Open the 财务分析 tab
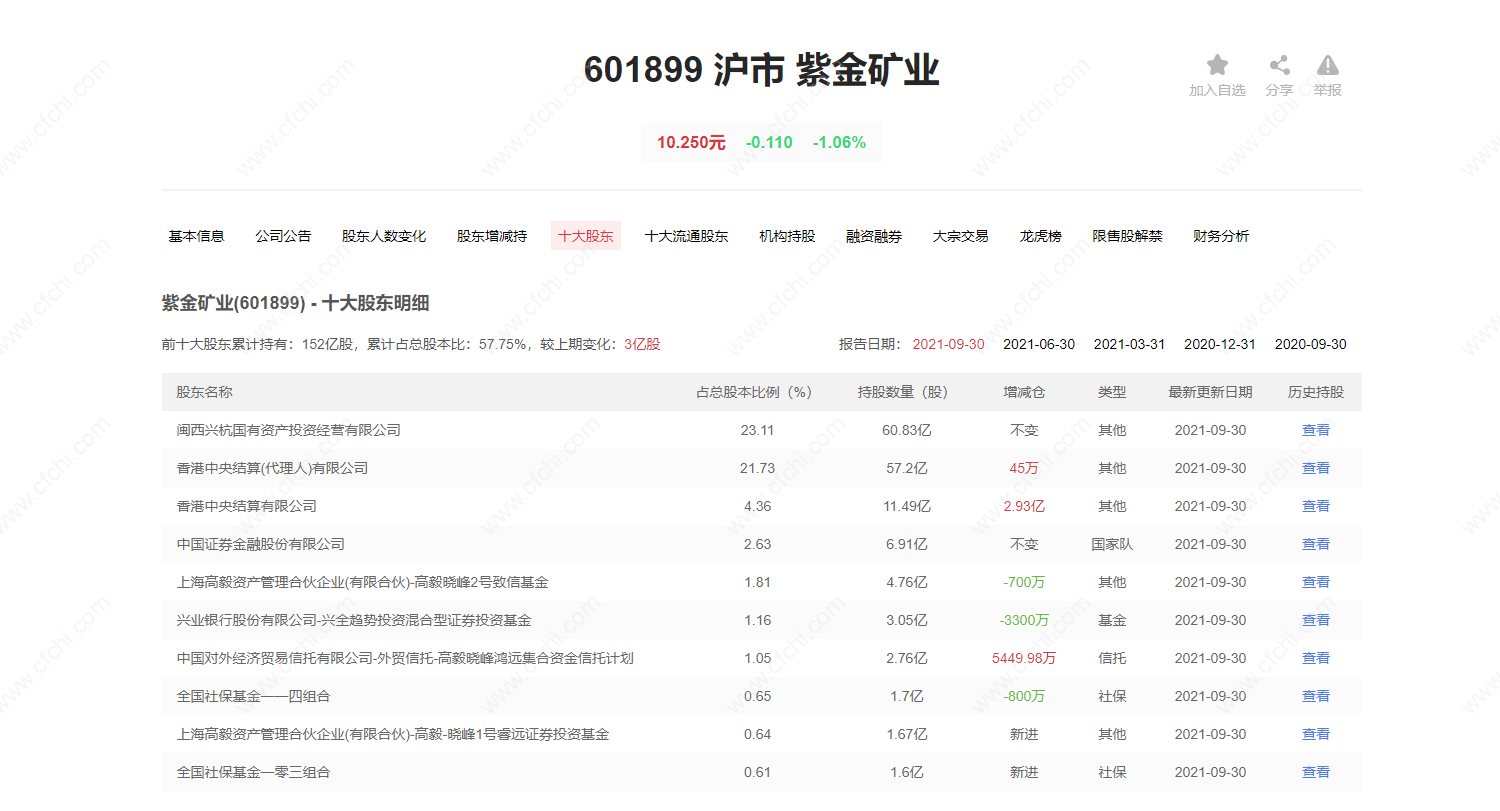The width and height of the screenshot is (1500, 811). coord(1221,236)
